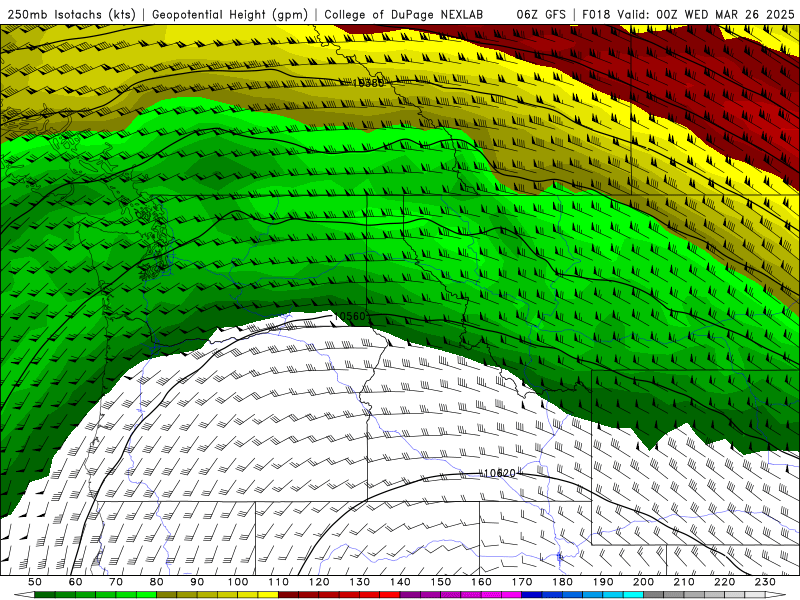
Task: Click the bright red swatch on the color bar
Action: click(x=390, y=595)
